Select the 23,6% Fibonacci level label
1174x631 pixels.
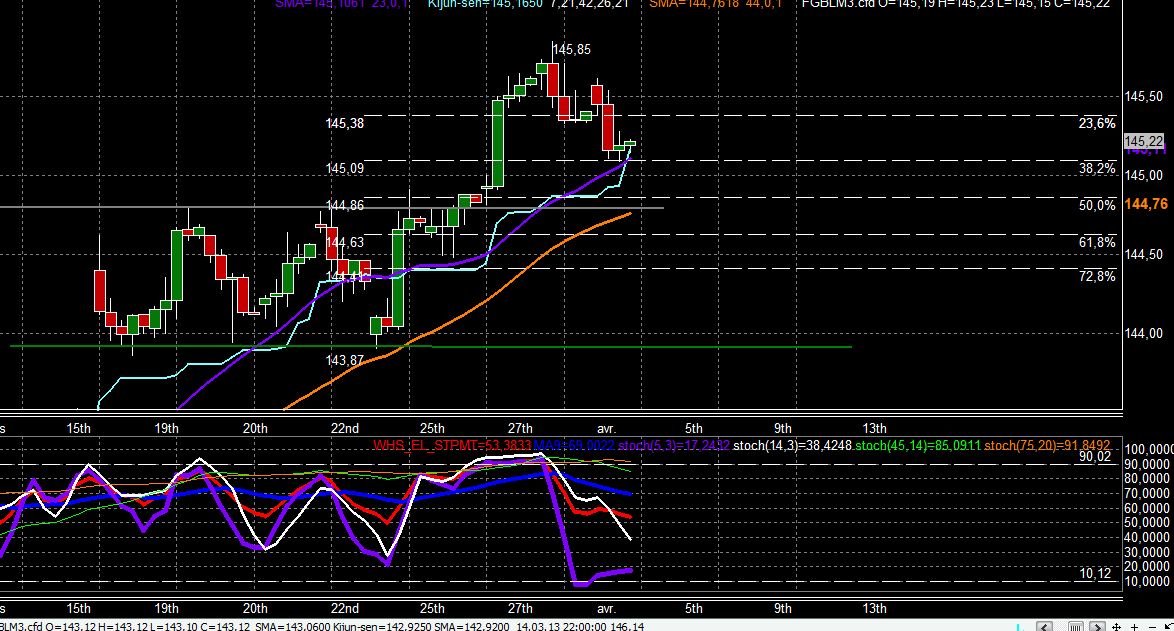1097,124
